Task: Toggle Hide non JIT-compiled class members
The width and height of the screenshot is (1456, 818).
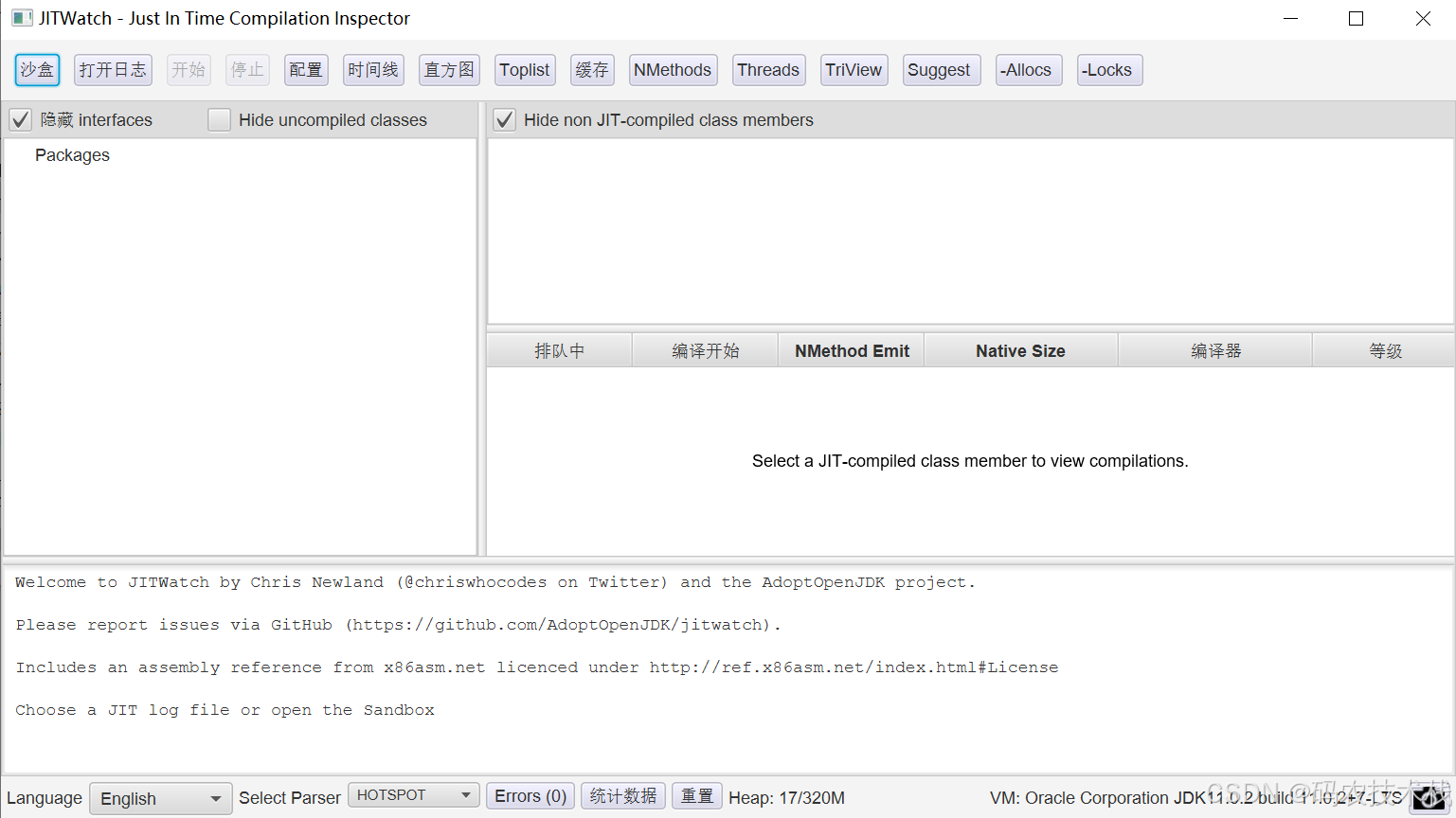Action: click(x=505, y=120)
